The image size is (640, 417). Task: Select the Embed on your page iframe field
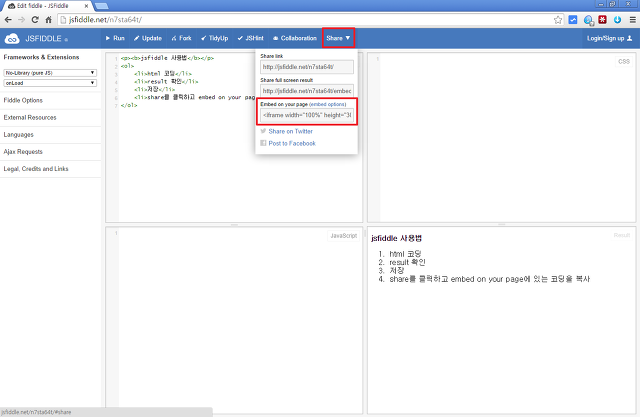[307, 115]
